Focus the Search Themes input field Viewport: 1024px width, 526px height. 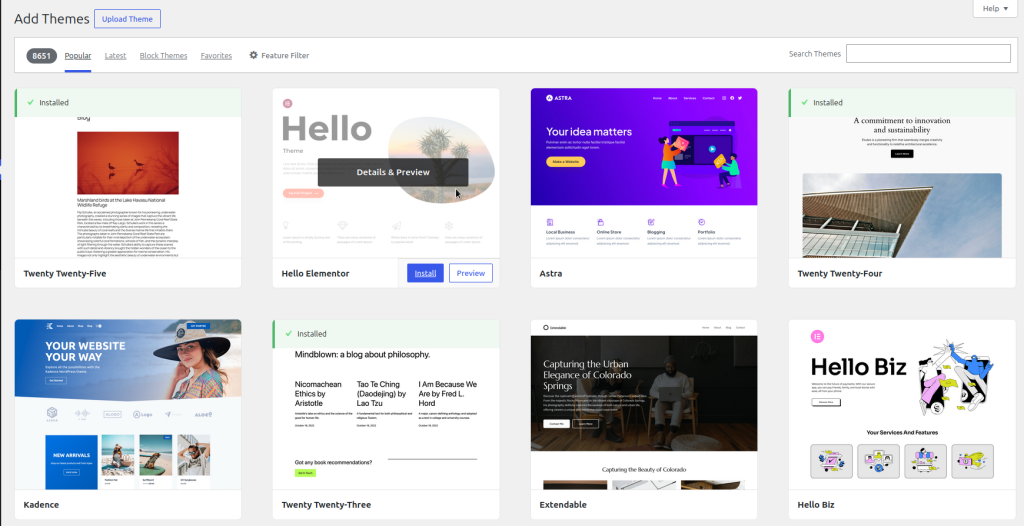(928, 54)
